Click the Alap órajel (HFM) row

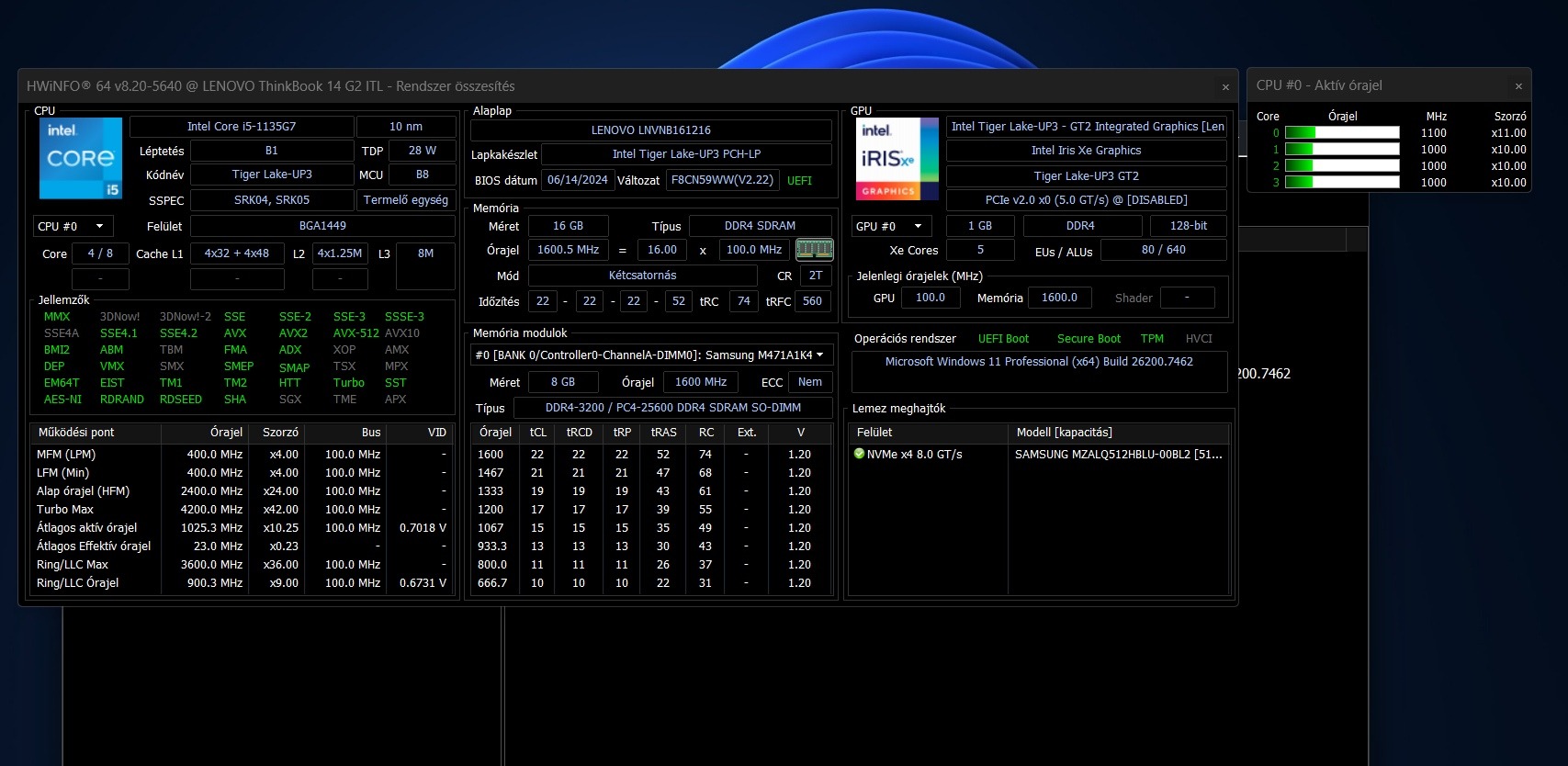pos(243,491)
